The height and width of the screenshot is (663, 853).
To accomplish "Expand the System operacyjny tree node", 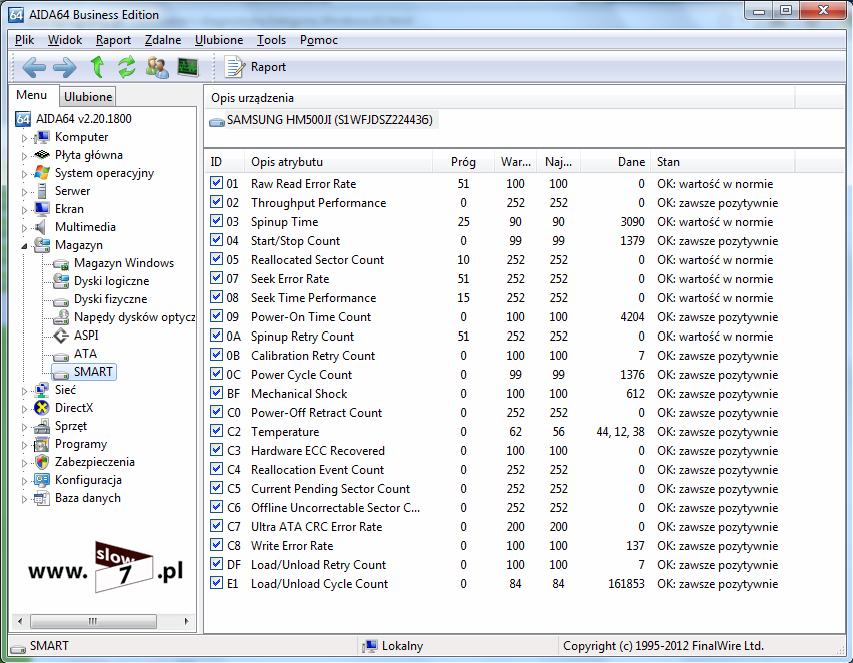I will 24,174.
